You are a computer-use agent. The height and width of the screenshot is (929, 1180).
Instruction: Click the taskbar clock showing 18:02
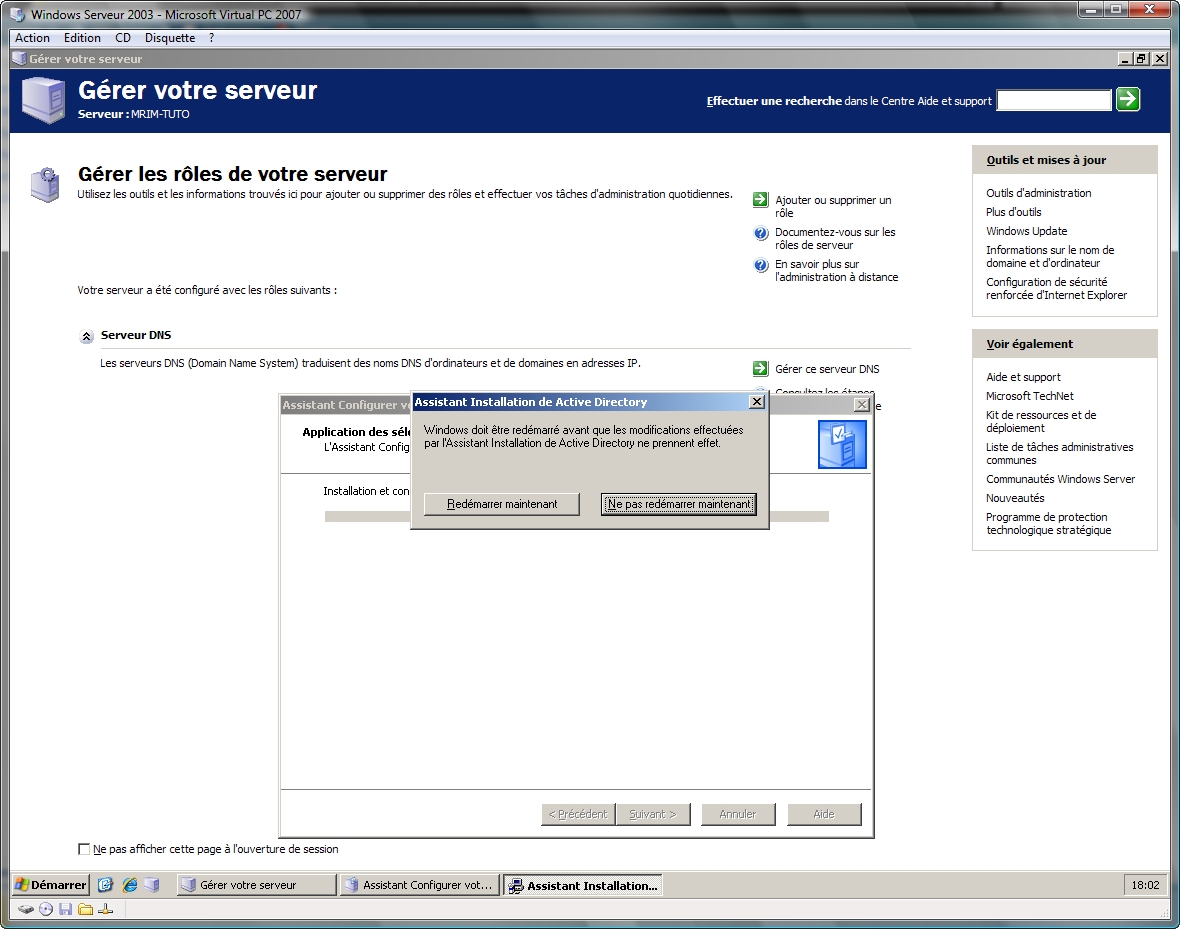click(x=1145, y=885)
